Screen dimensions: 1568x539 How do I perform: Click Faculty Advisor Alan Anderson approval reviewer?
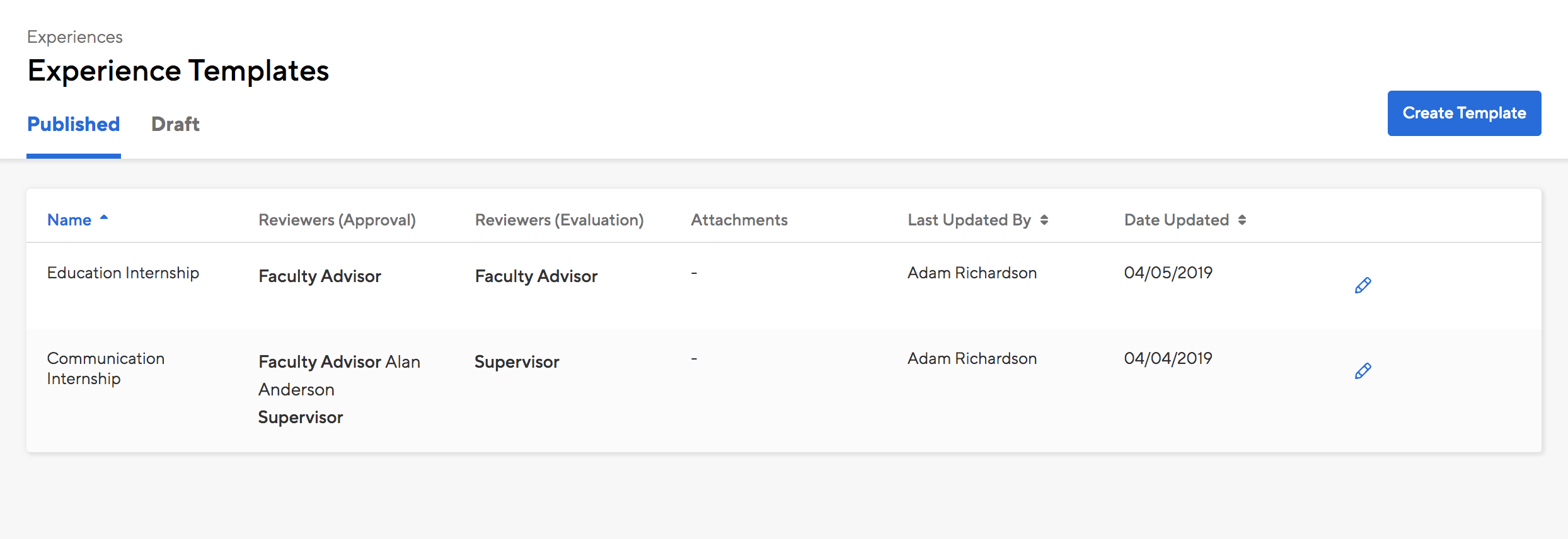click(339, 375)
